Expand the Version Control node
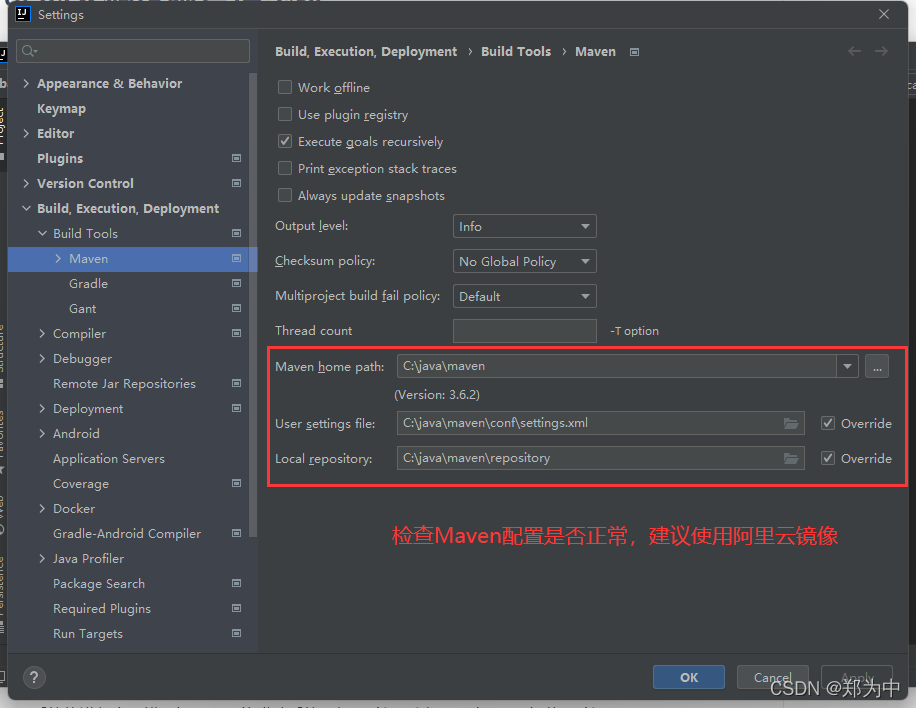Screen dimensions: 916x708 tap(26, 183)
